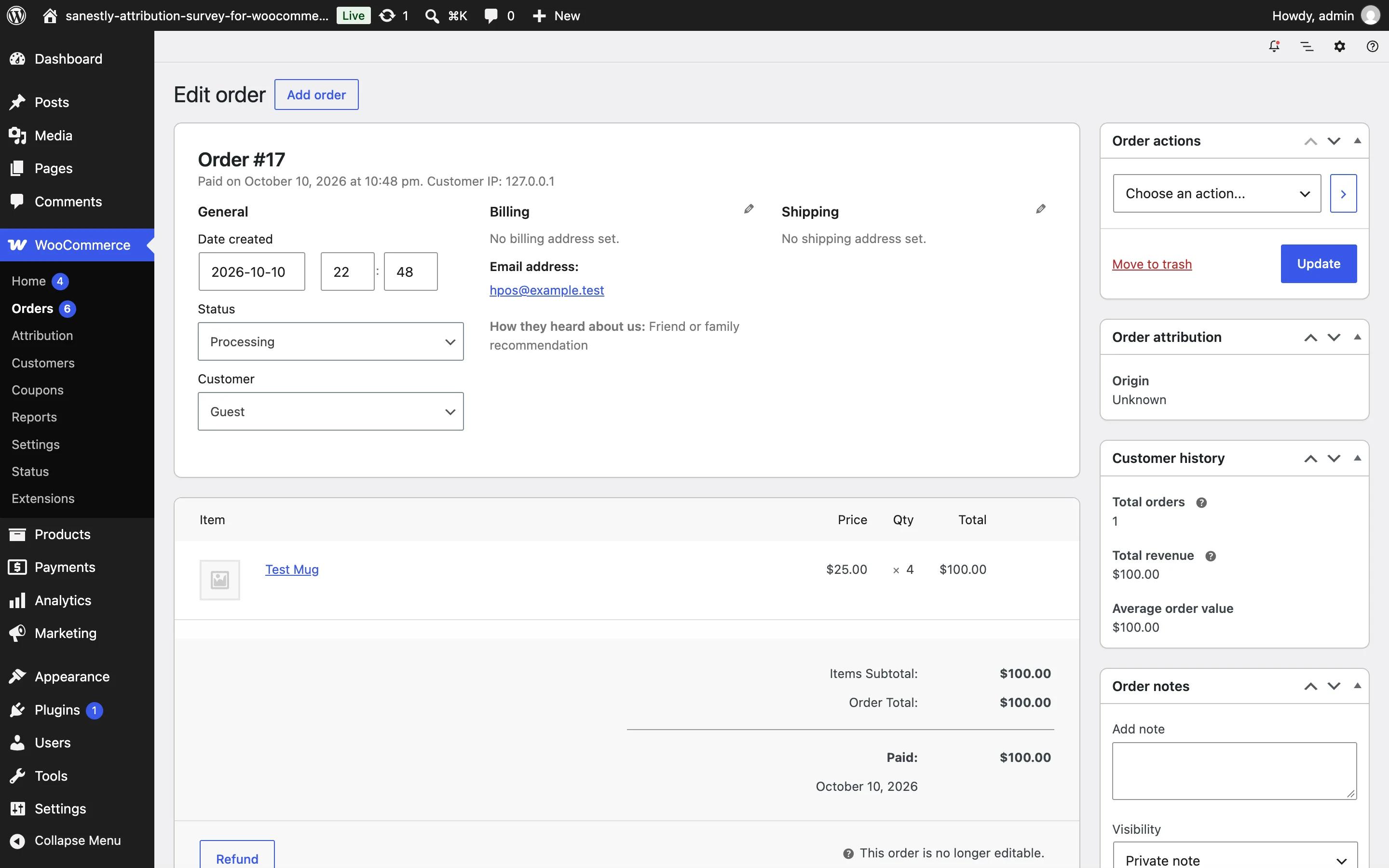
Task: Open the updates icon in admin bar
Action: 387,15
